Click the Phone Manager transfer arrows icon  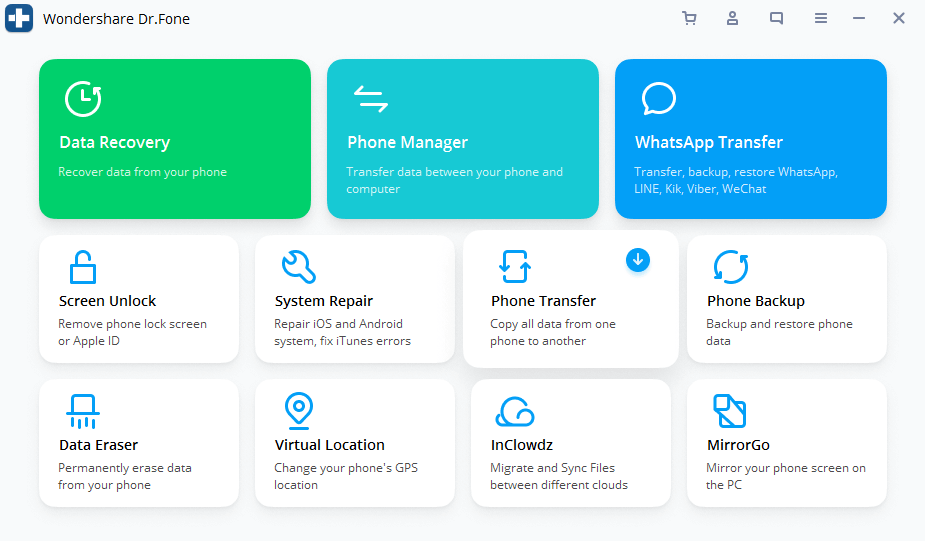pos(370,99)
